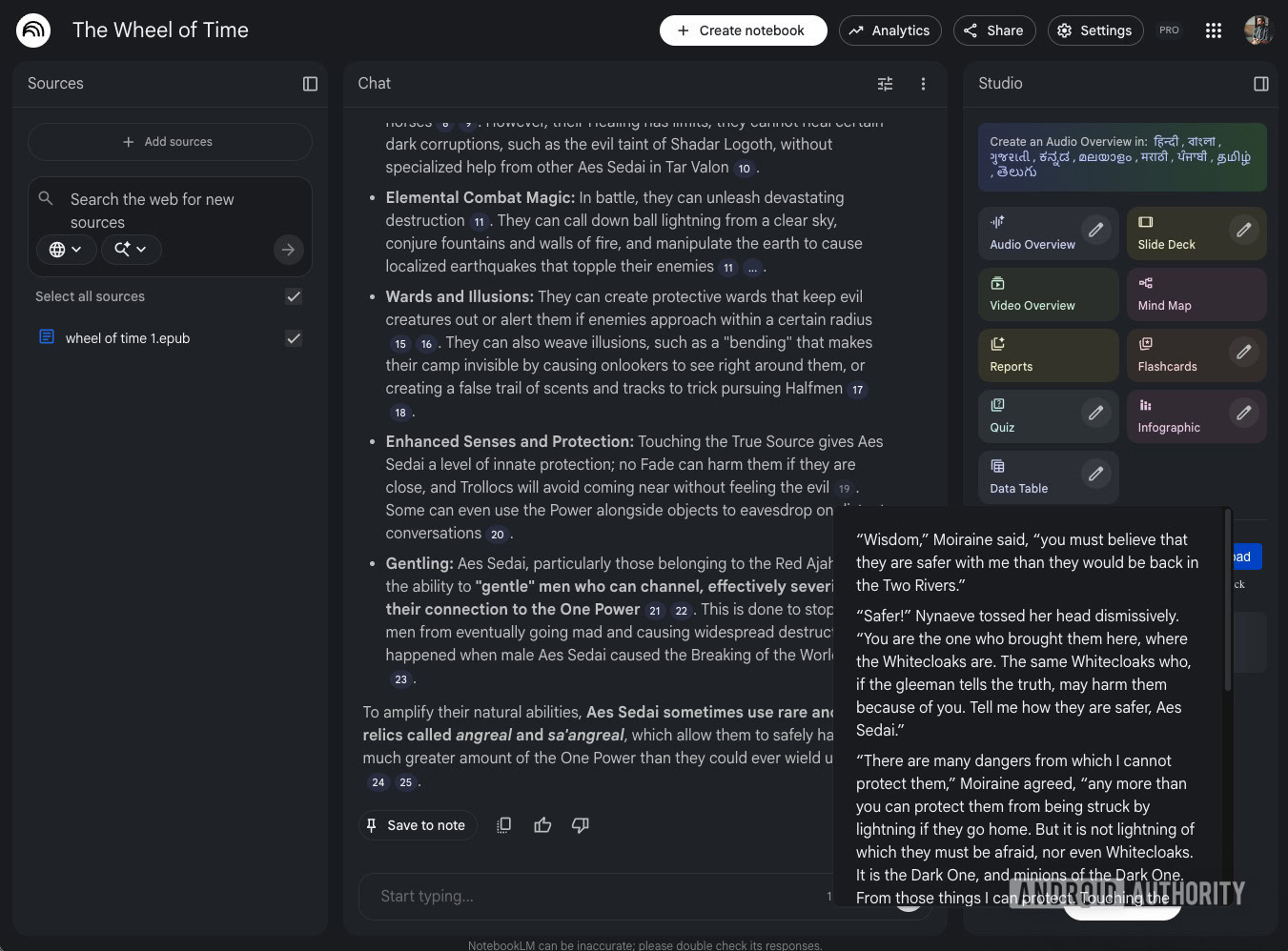The width and height of the screenshot is (1288, 951).
Task: Collapse the Studio panel
Action: 1260,84
